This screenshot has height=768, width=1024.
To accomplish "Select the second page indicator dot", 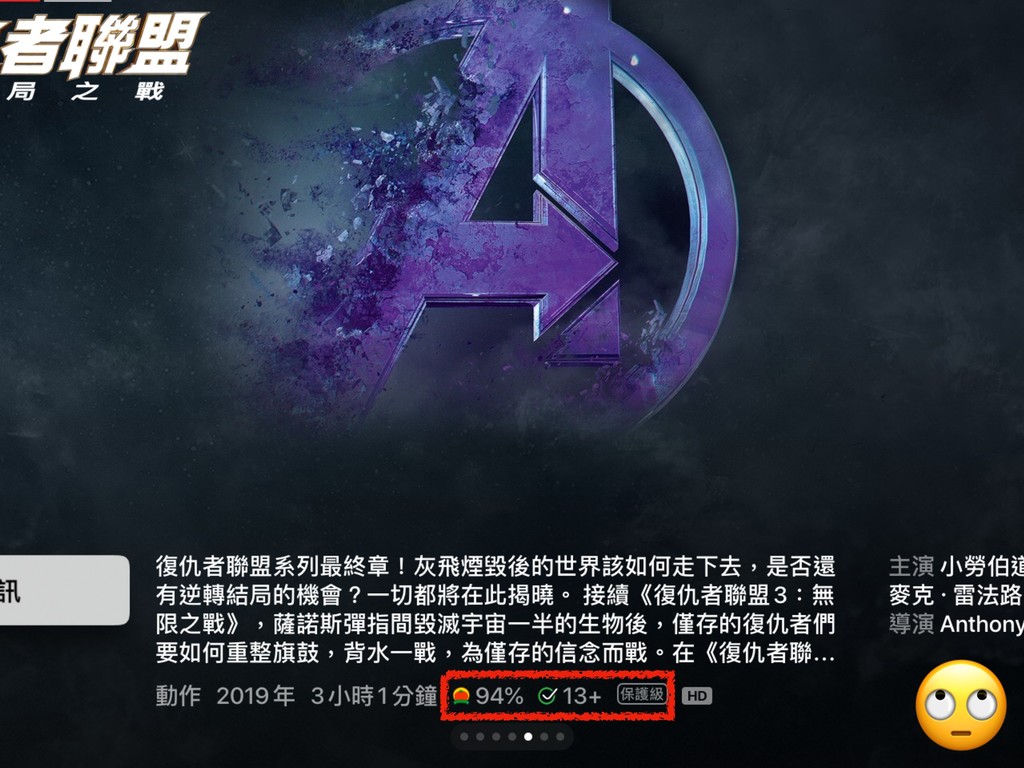I will pyautogui.click(x=480, y=737).
